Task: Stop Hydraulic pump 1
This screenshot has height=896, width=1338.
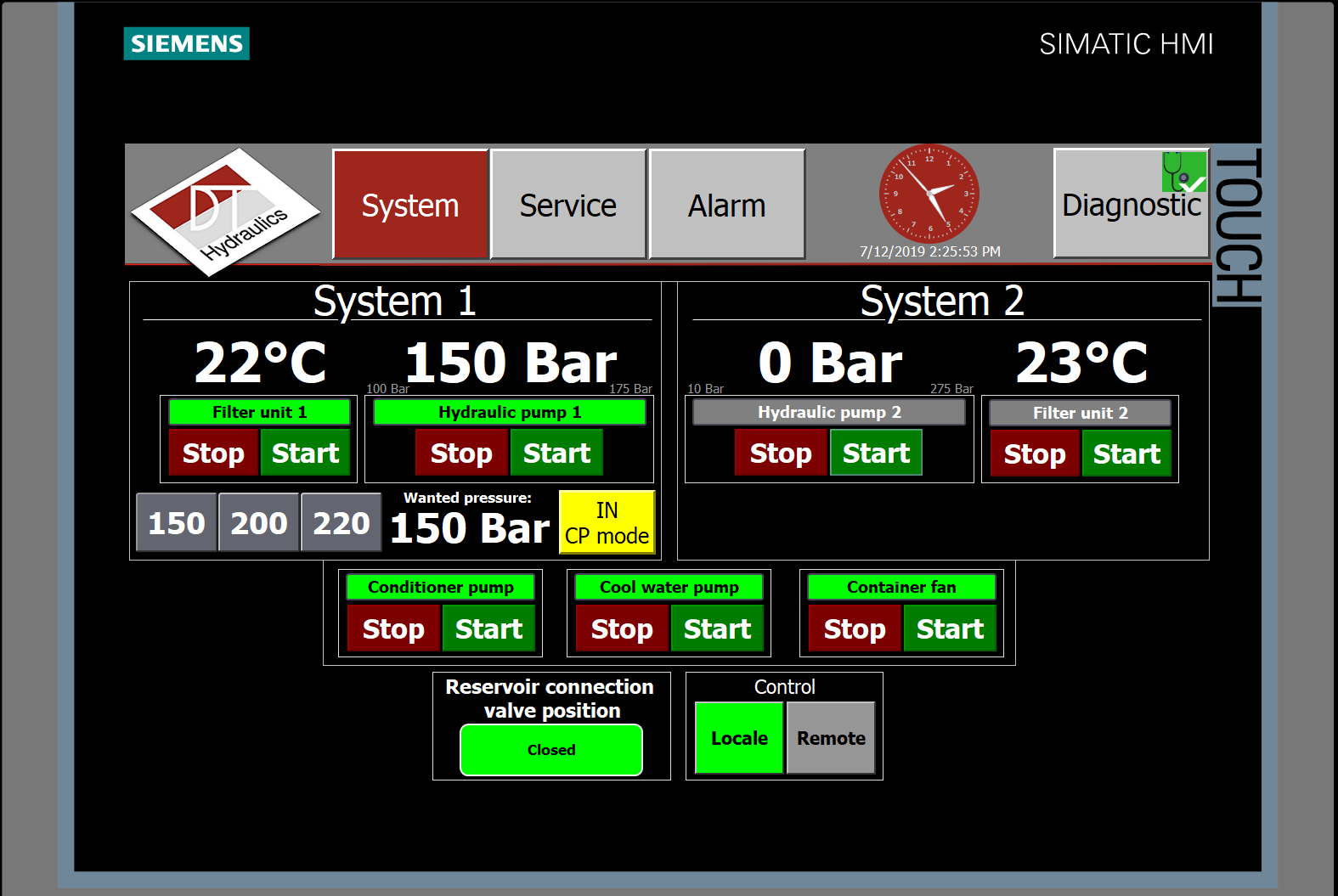Action: click(460, 454)
